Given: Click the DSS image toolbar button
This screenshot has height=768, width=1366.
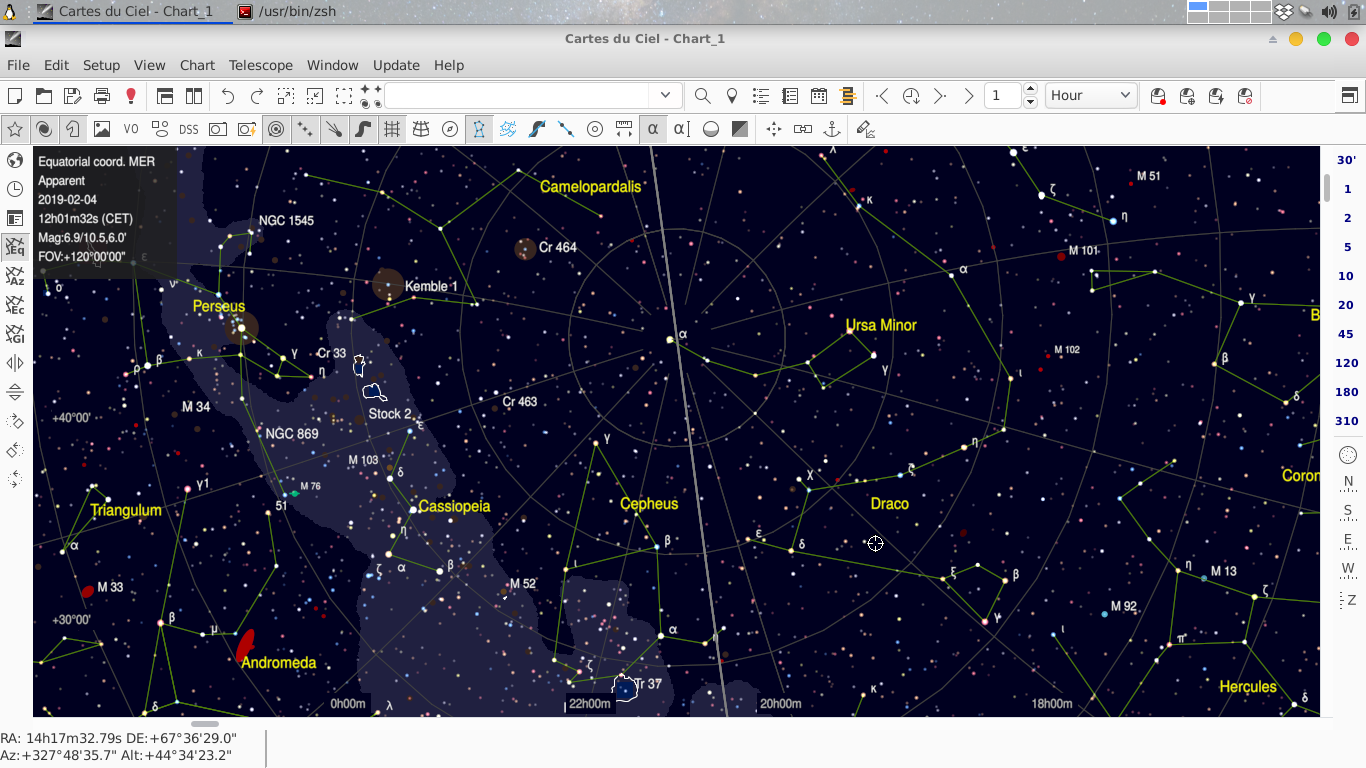Looking at the screenshot, I should click(189, 129).
